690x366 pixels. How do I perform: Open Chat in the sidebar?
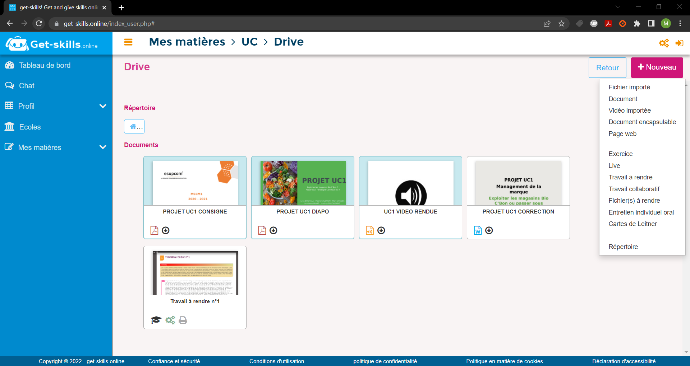pyautogui.click(x=26, y=85)
